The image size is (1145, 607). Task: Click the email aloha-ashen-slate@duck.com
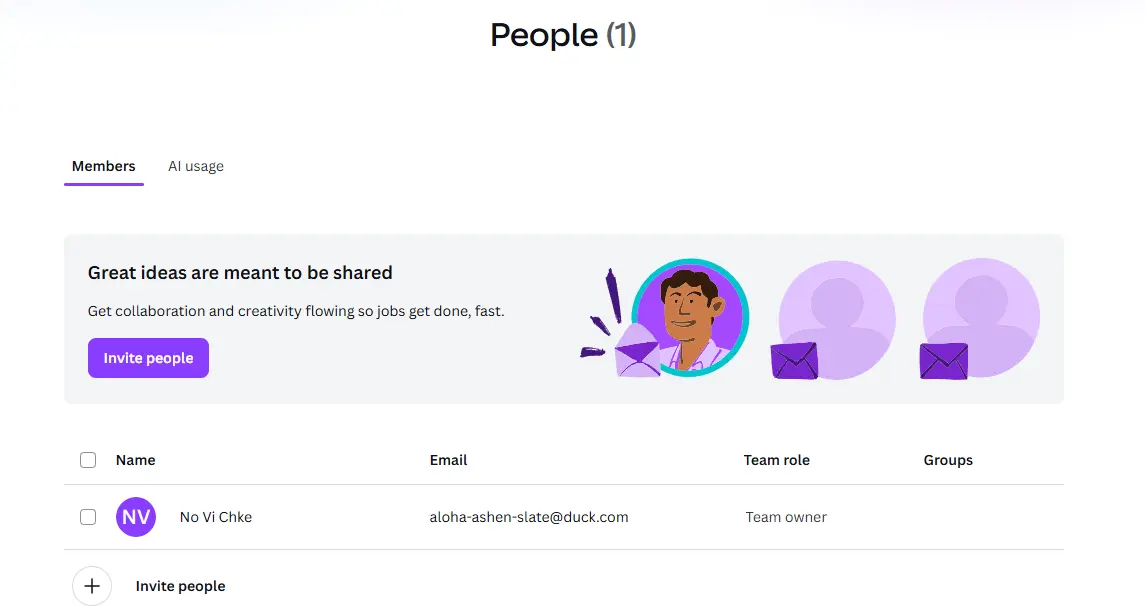pos(529,517)
